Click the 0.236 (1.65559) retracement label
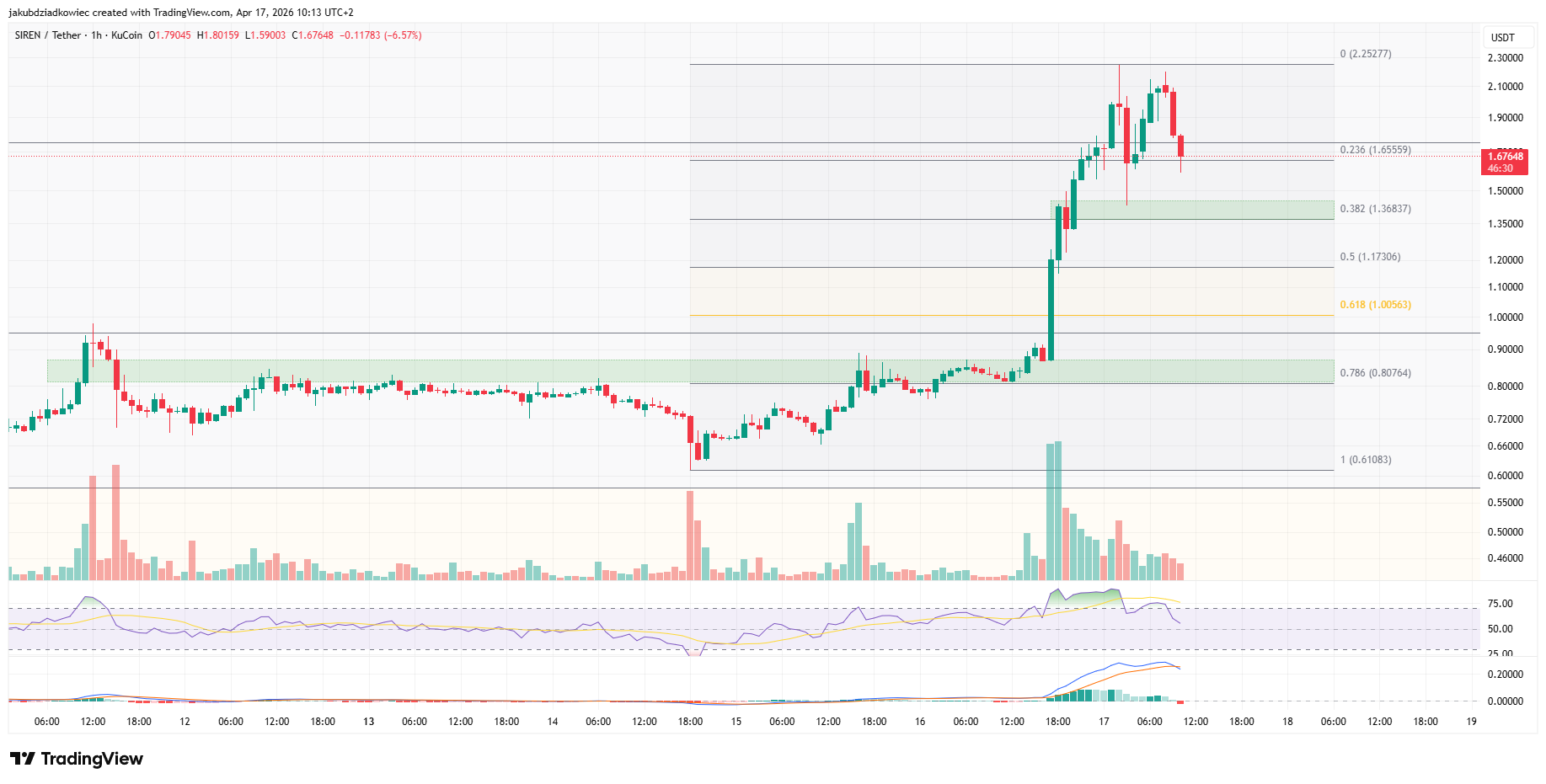Screen dimensions: 1546x784 [x=1377, y=149]
